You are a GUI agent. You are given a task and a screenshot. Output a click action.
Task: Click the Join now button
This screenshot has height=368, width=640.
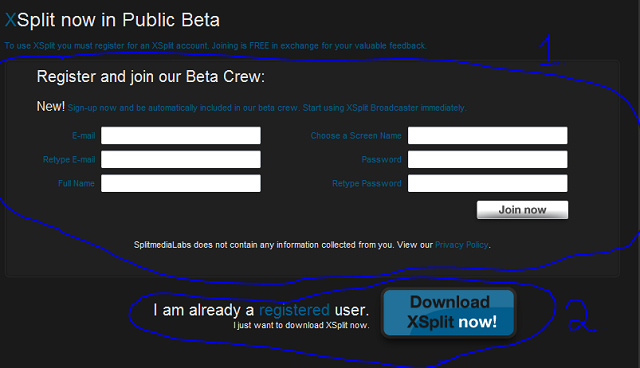point(522,210)
